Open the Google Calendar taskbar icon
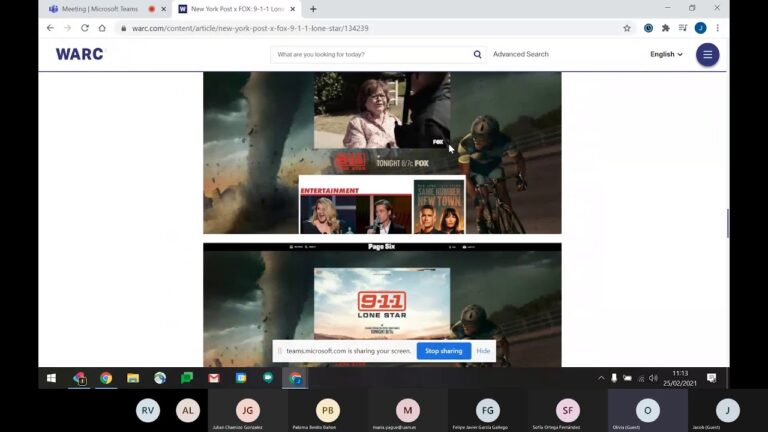768x432 pixels. tap(240, 378)
